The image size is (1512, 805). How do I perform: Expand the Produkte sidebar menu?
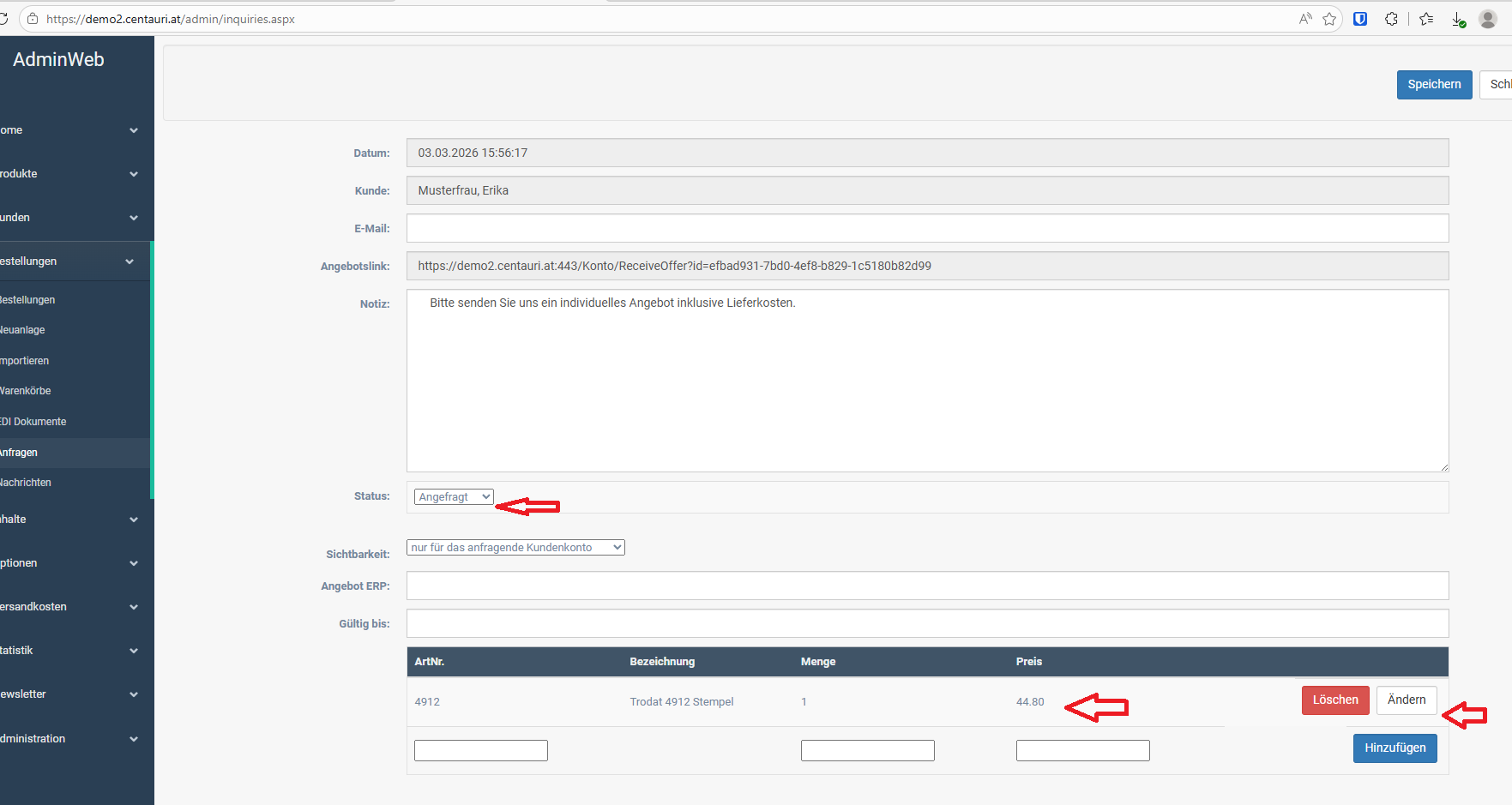(75, 174)
